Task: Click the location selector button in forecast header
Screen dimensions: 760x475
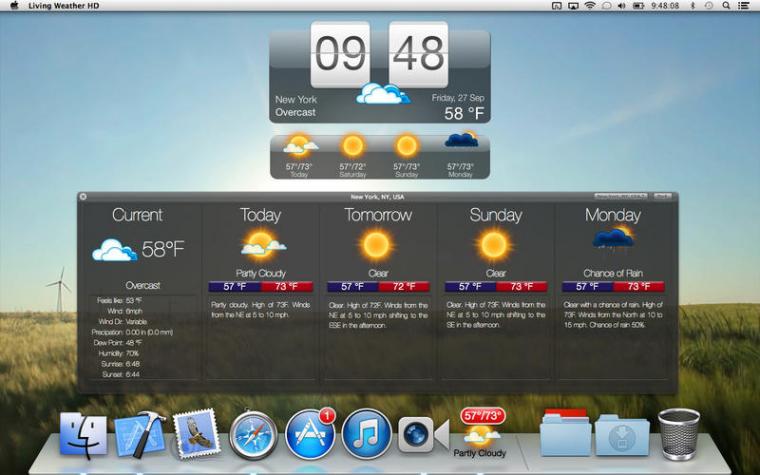Action: click(621, 196)
